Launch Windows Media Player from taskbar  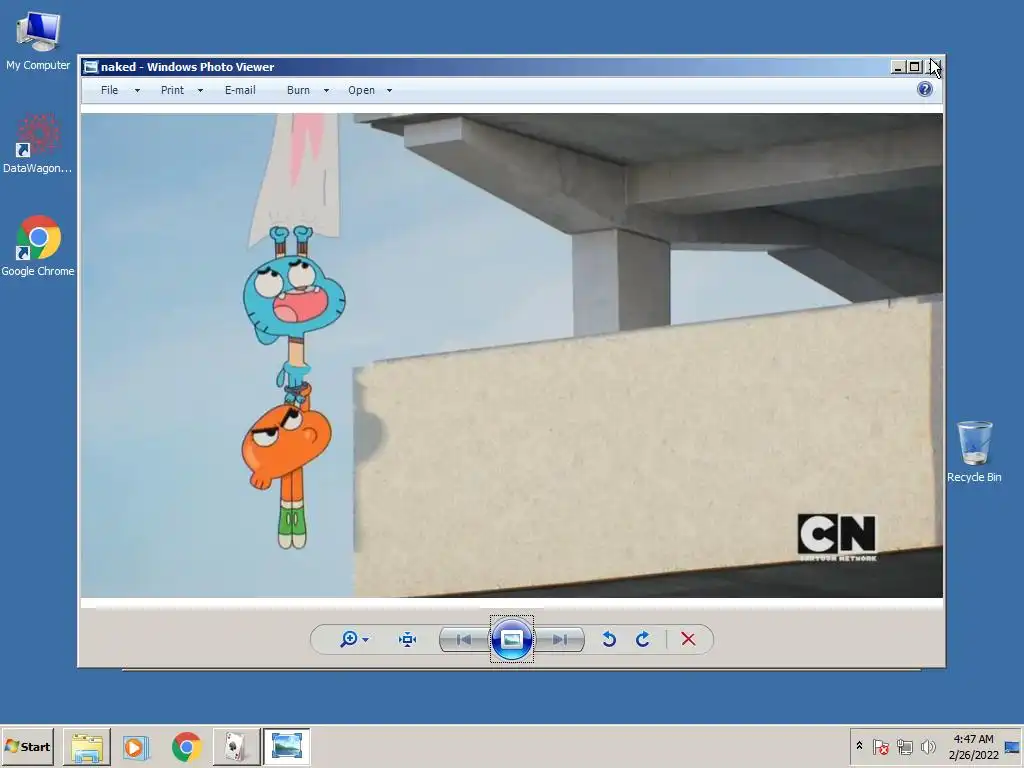coord(136,746)
